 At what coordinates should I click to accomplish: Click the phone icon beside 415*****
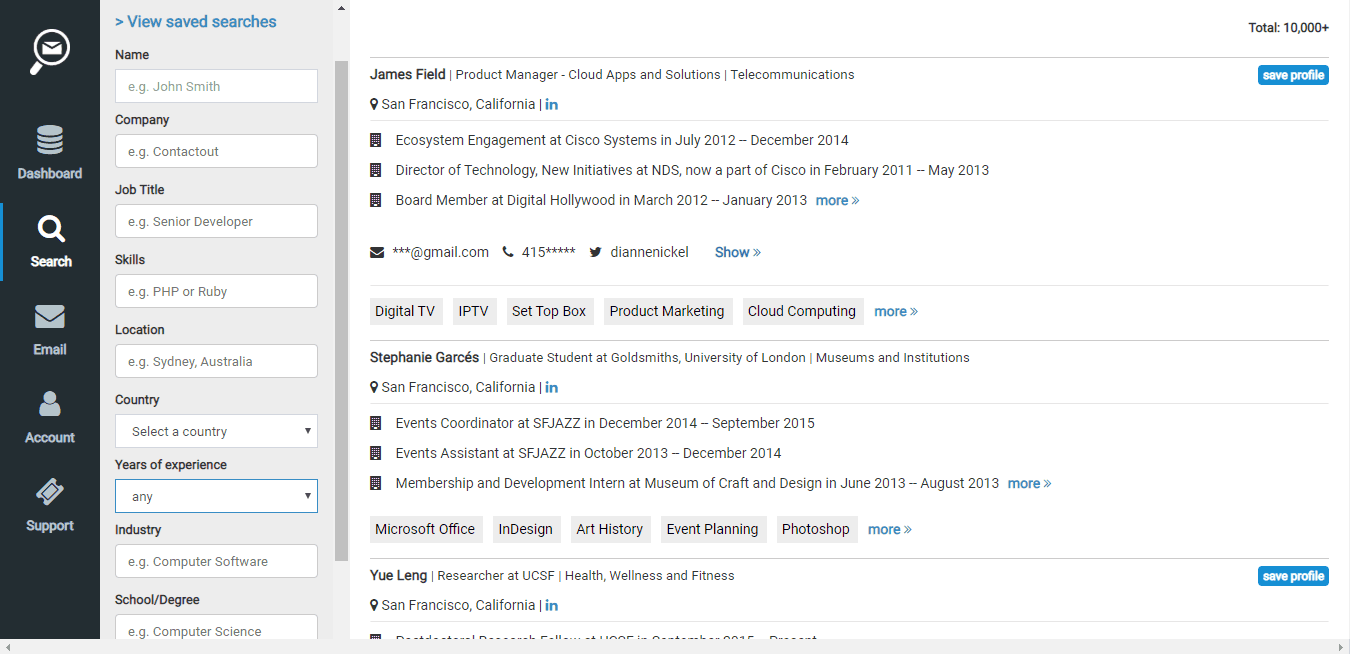point(508,252)
